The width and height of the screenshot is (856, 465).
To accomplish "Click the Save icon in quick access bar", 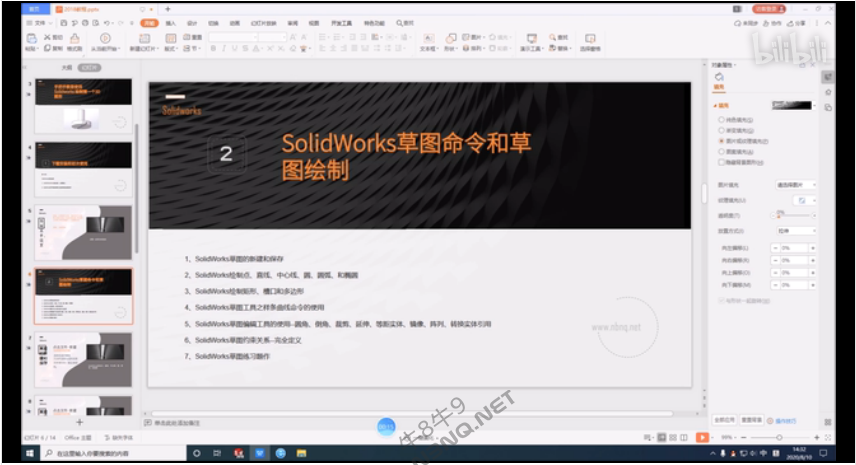I will [64, 23].
